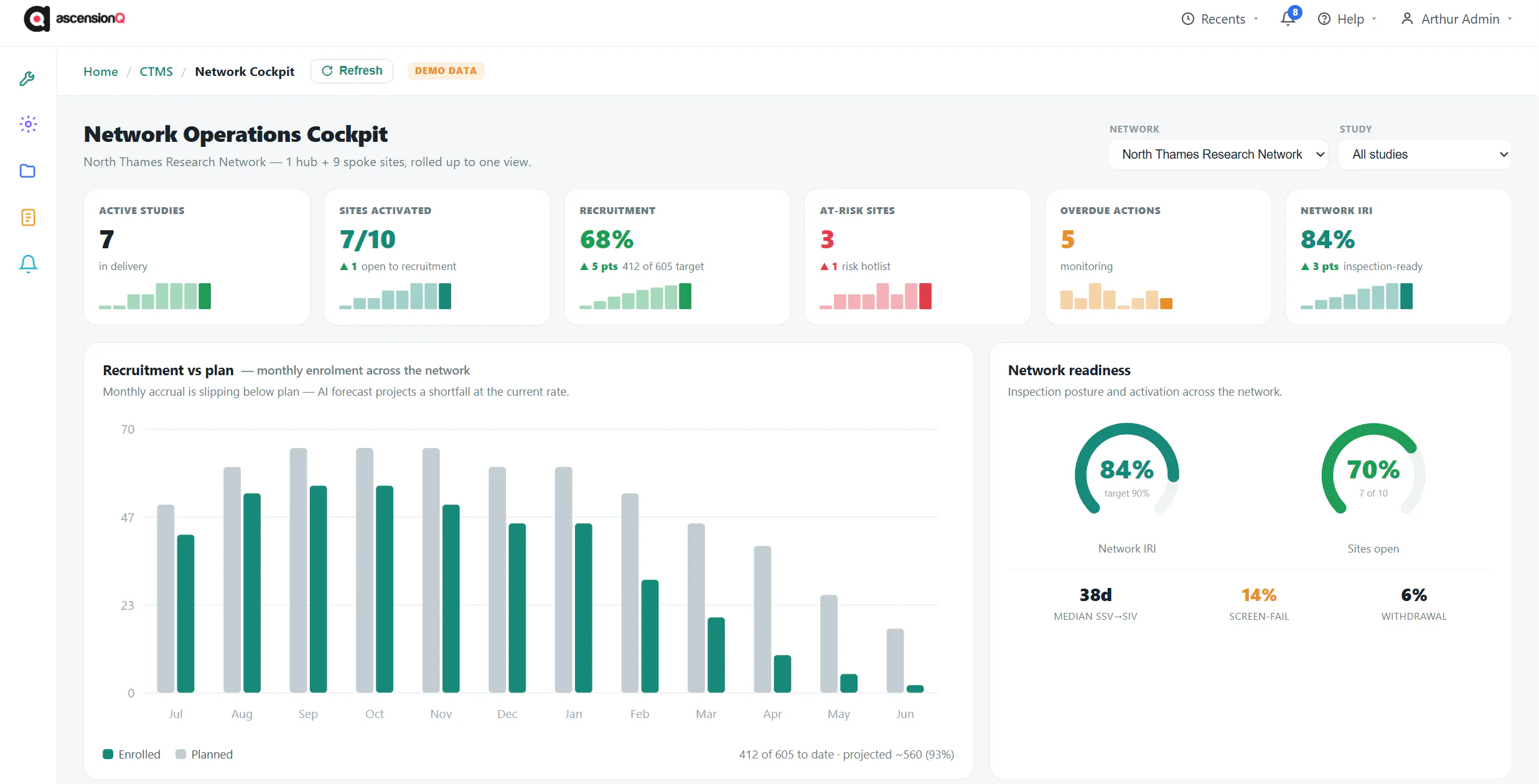
Task: Open the Study dropdown selector
Action: tap(1425, 154)
